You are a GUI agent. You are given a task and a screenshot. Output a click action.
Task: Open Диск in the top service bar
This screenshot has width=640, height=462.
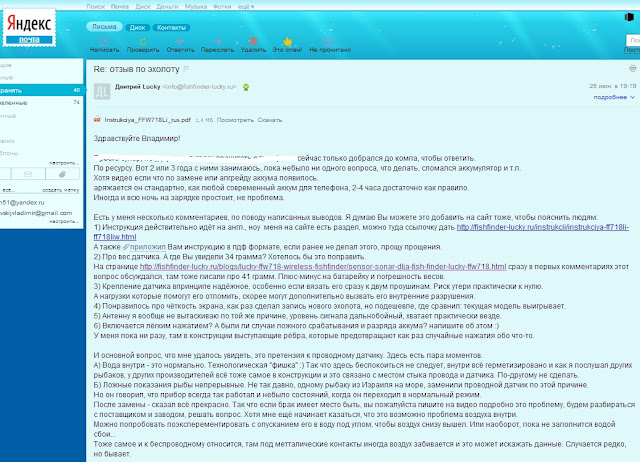(x=143, y=7)
